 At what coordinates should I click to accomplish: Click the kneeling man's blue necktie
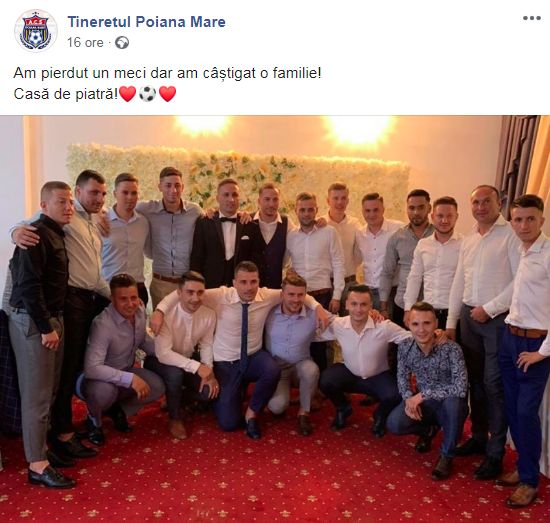coord(244,331)
